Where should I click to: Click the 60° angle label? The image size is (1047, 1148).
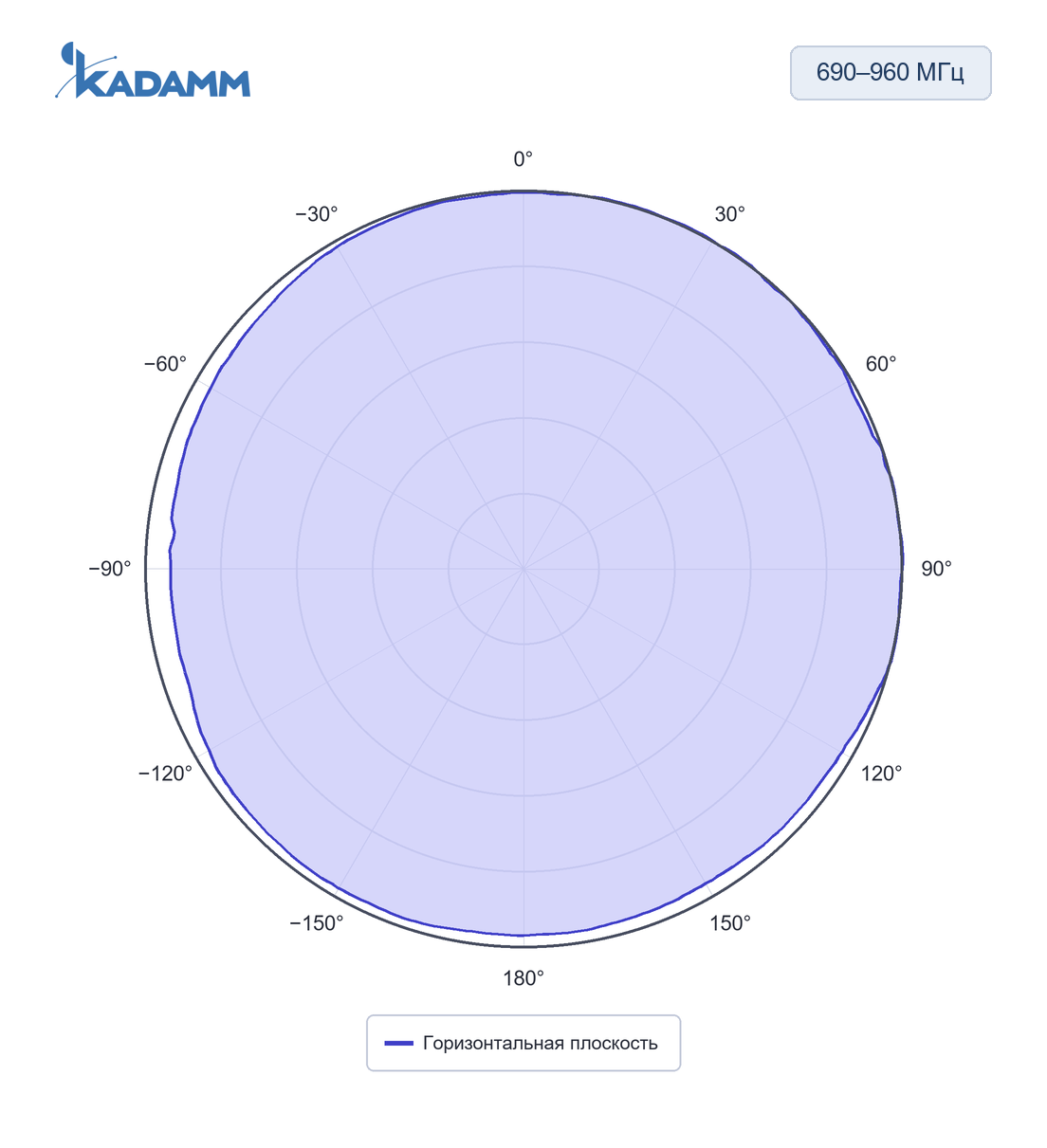pyautogui.click(x=880, y=364)
